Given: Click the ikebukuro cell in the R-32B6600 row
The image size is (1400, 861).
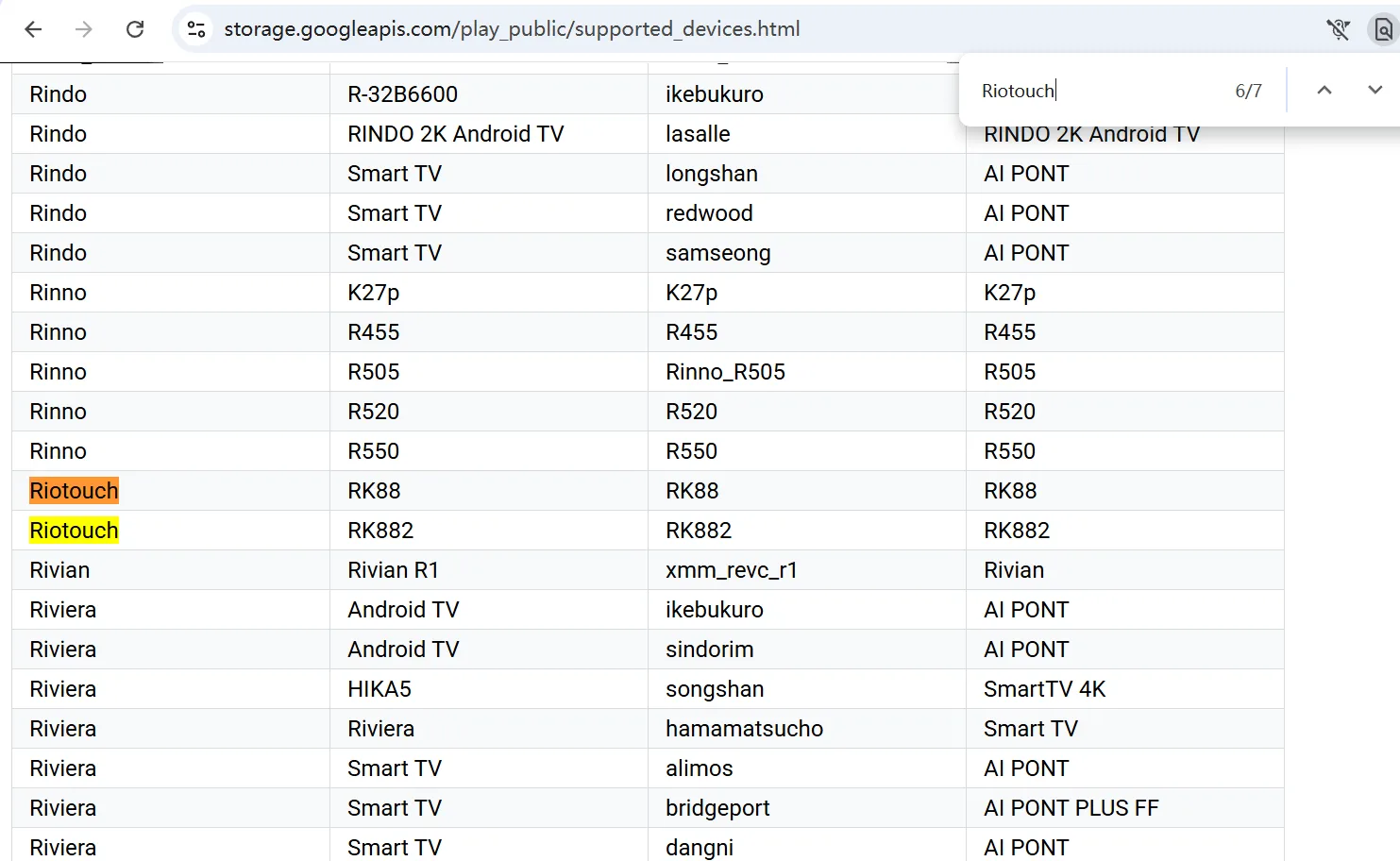Looking at the screenshot, I should point(807,94).
